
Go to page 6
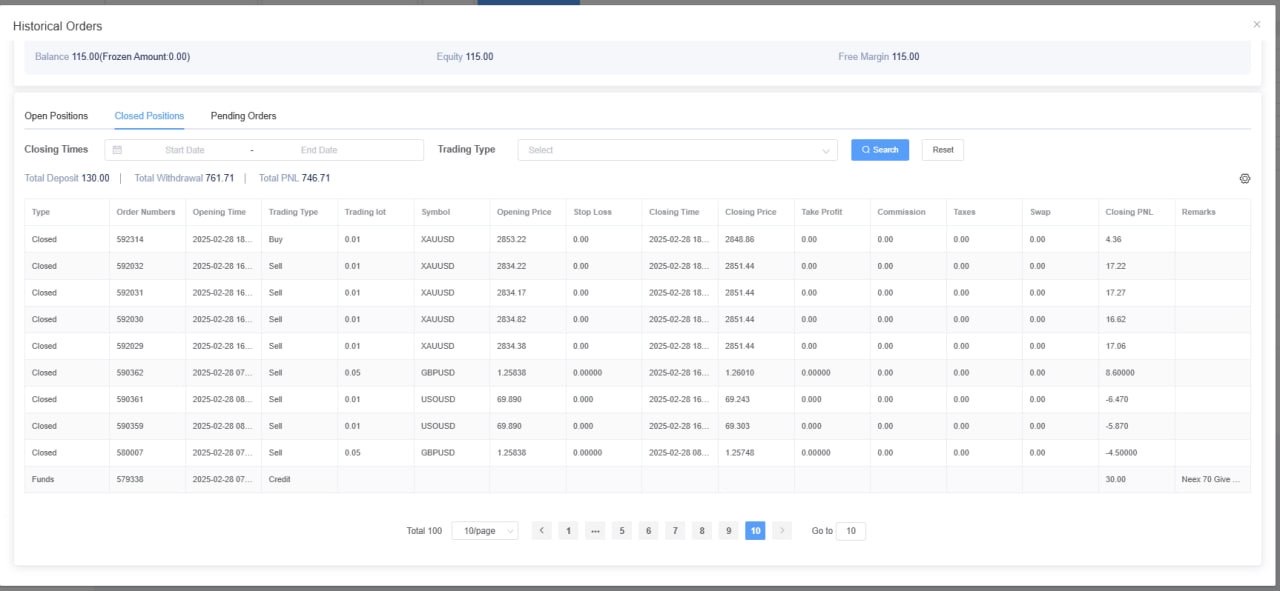[648, 531]
